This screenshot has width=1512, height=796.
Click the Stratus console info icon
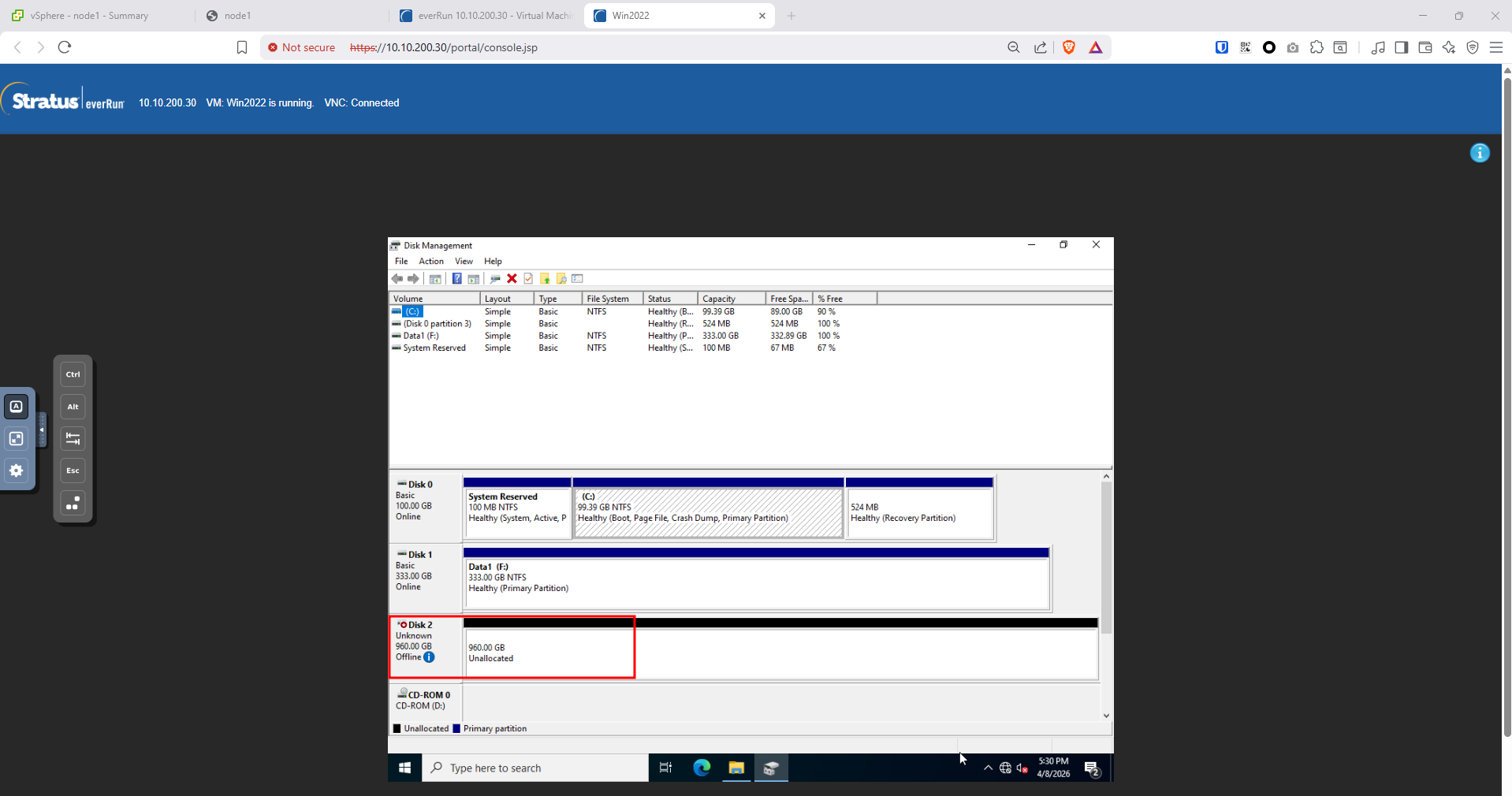[1480, 153]
